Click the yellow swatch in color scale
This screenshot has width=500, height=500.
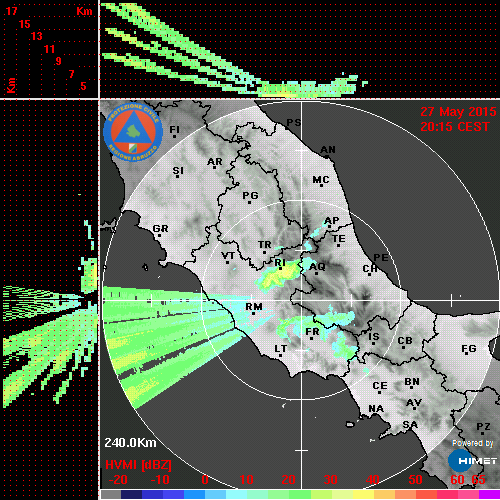pyautogui.click(x=363, y=494)
